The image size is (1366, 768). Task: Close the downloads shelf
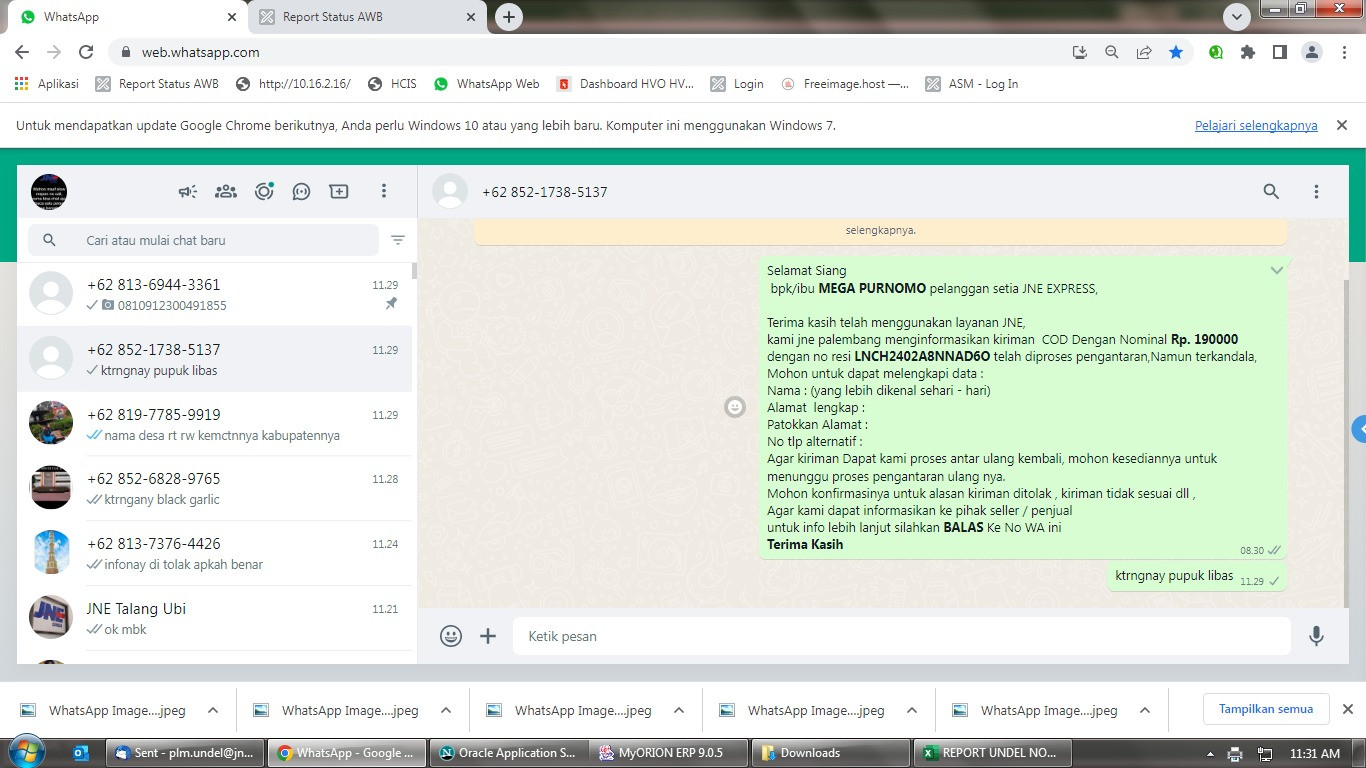point(1347,709)
